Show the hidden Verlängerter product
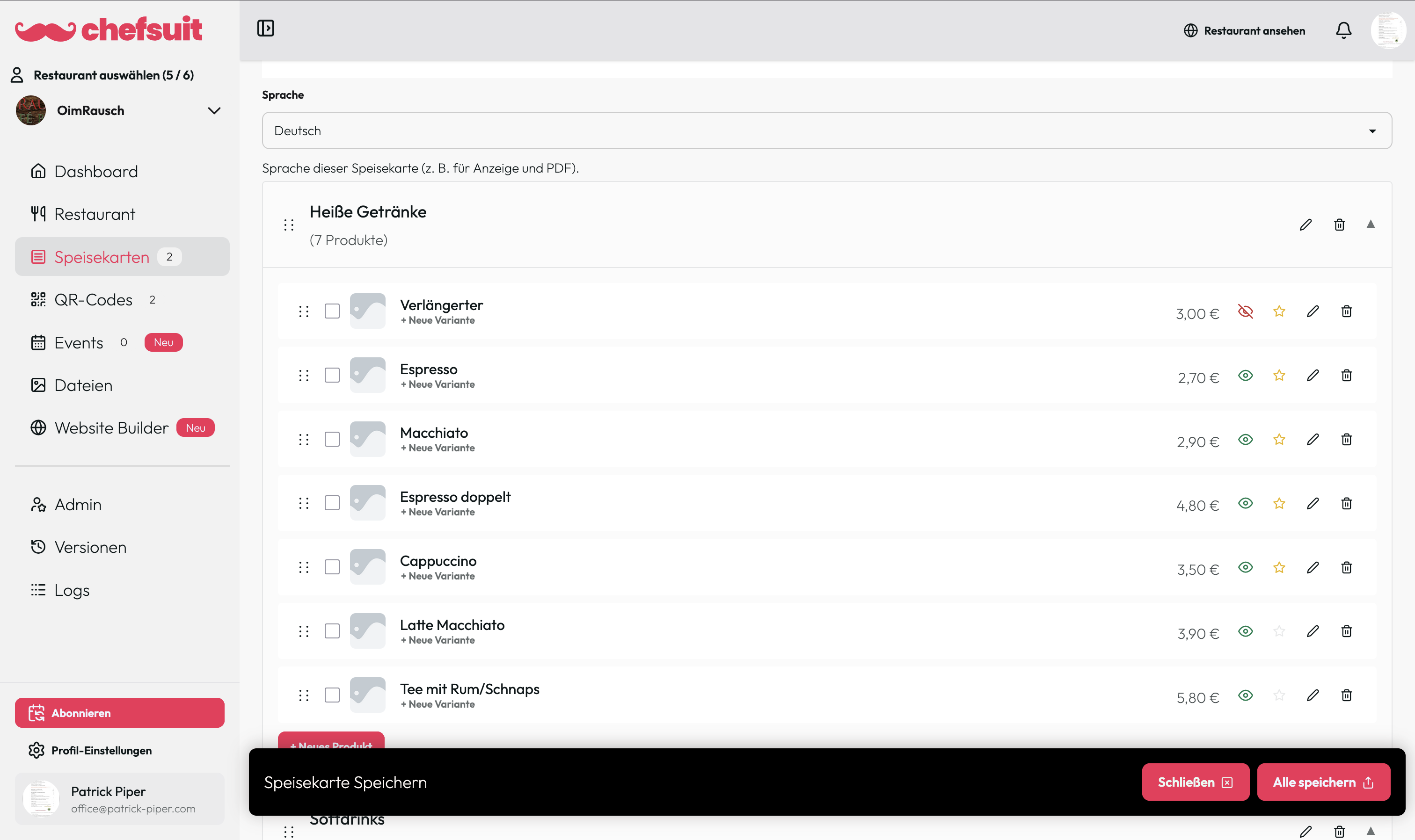 click(x=1245, y=311)
